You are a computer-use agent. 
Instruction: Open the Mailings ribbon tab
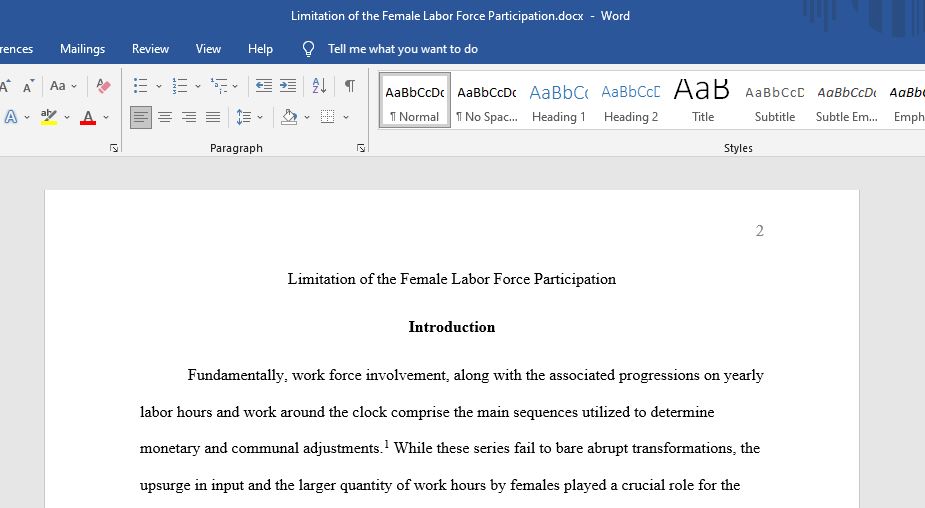click(83, 49)
